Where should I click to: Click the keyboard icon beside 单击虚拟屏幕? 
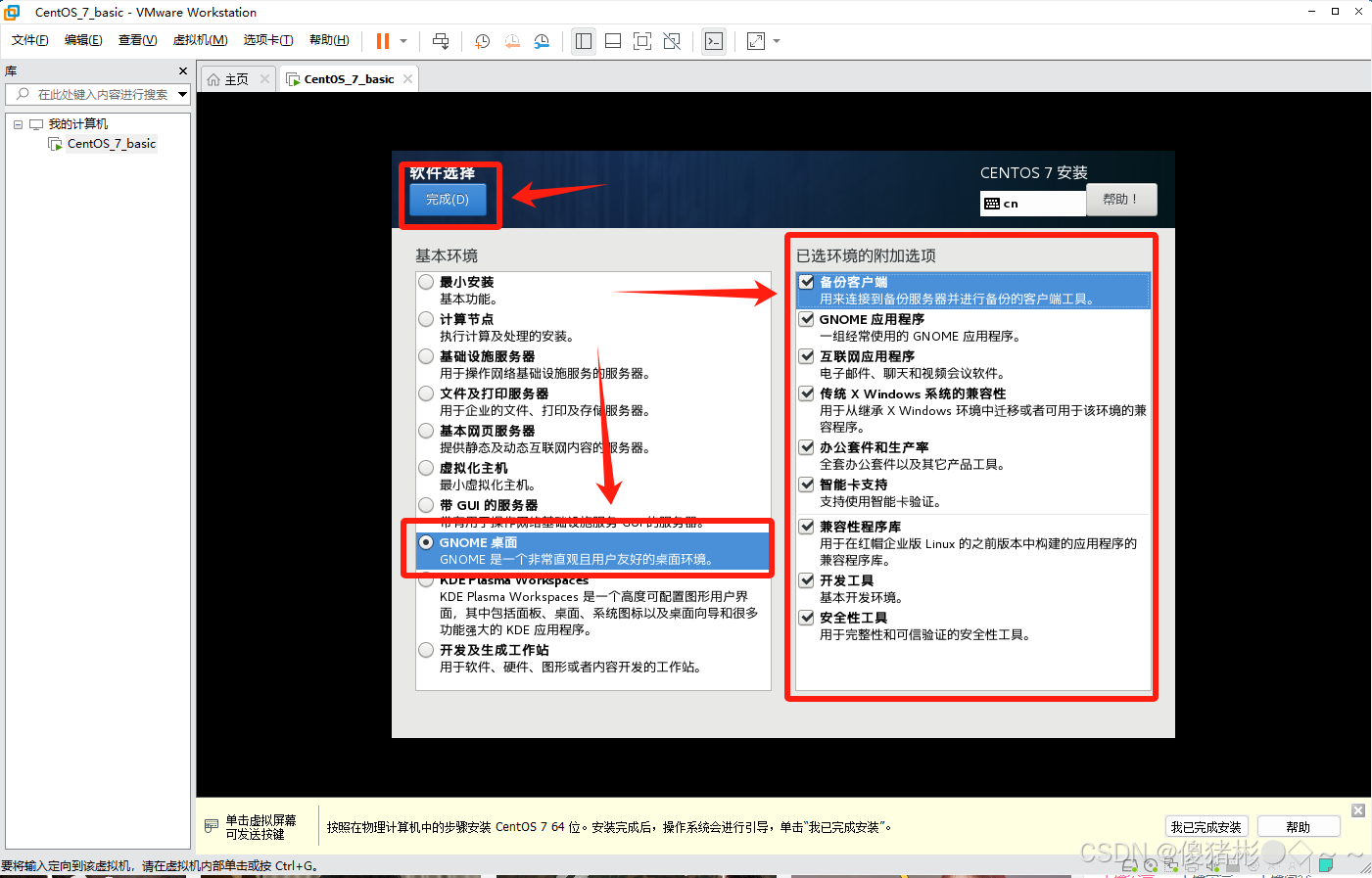coord(212,826)
